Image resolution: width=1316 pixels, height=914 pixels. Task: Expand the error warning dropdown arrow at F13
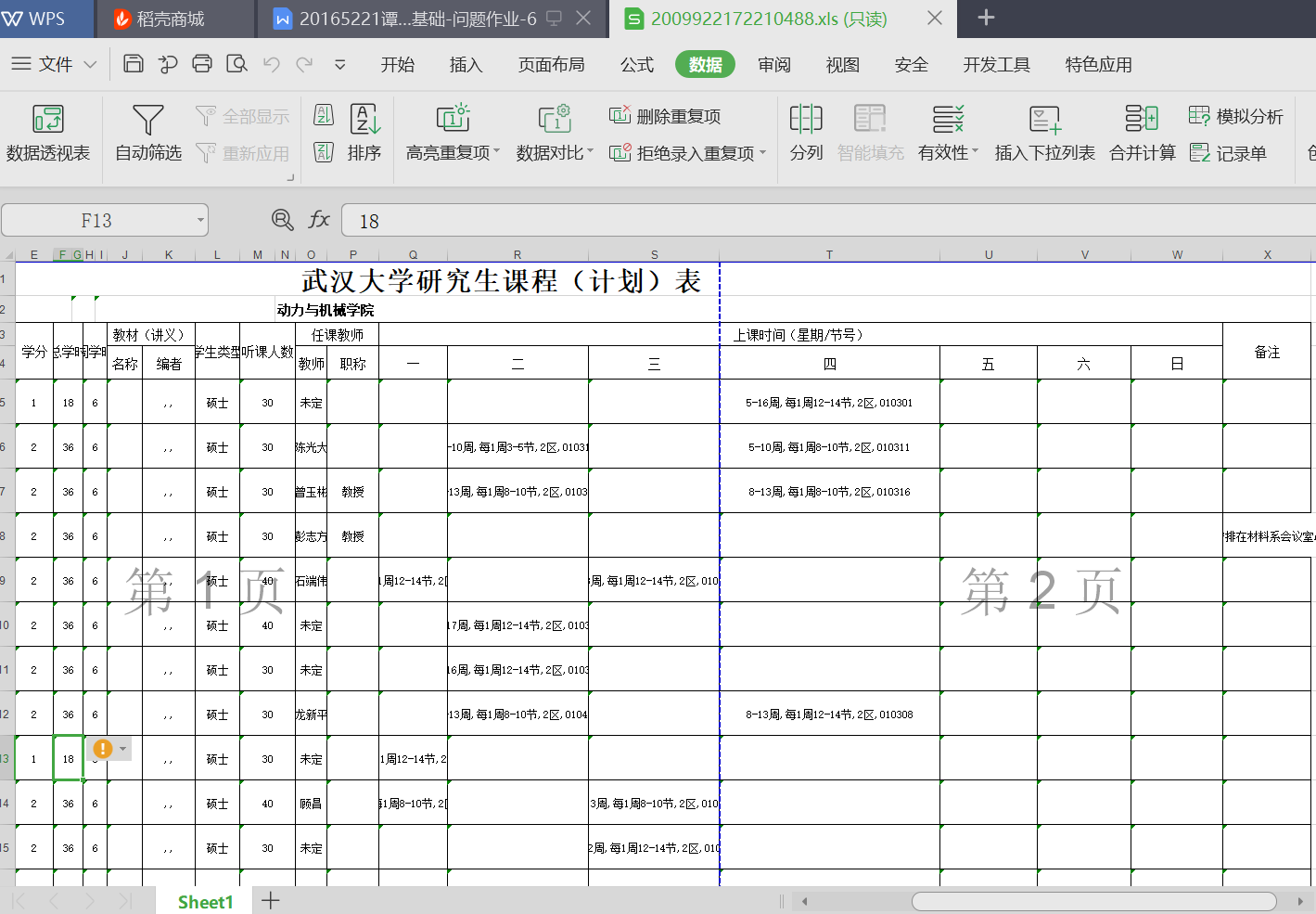(x=123, y=749)
